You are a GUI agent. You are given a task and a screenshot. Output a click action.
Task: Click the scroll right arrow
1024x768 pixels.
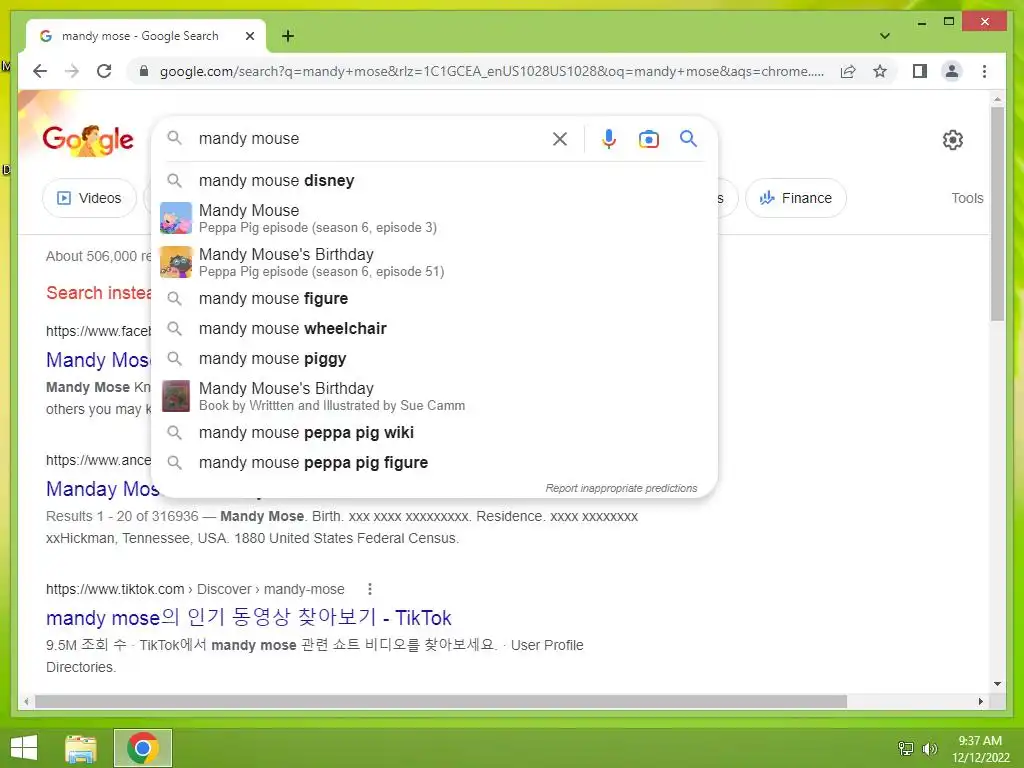[x=980, y=701]
